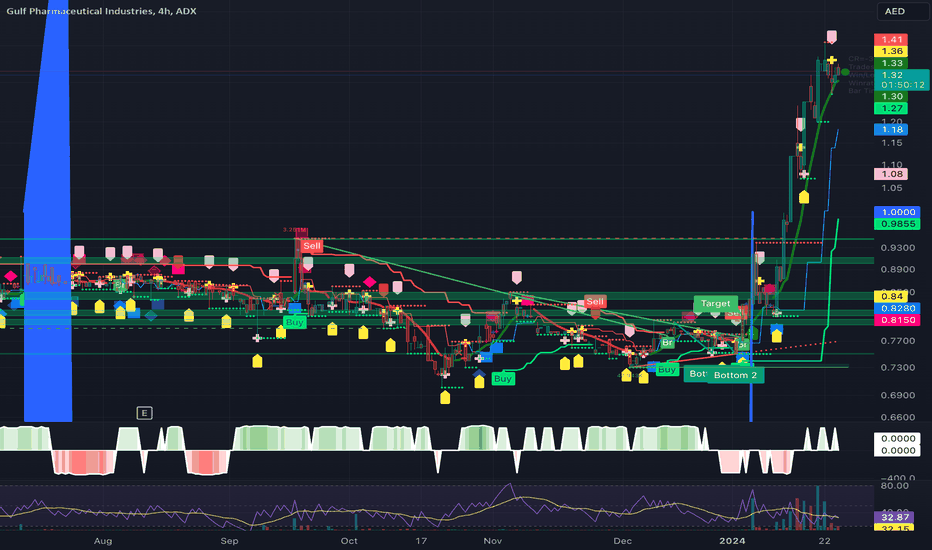Viewport: 932px width, 550px height.
Task: Click the 0.6900 price axis tick
Action: [x=898, y=395]
